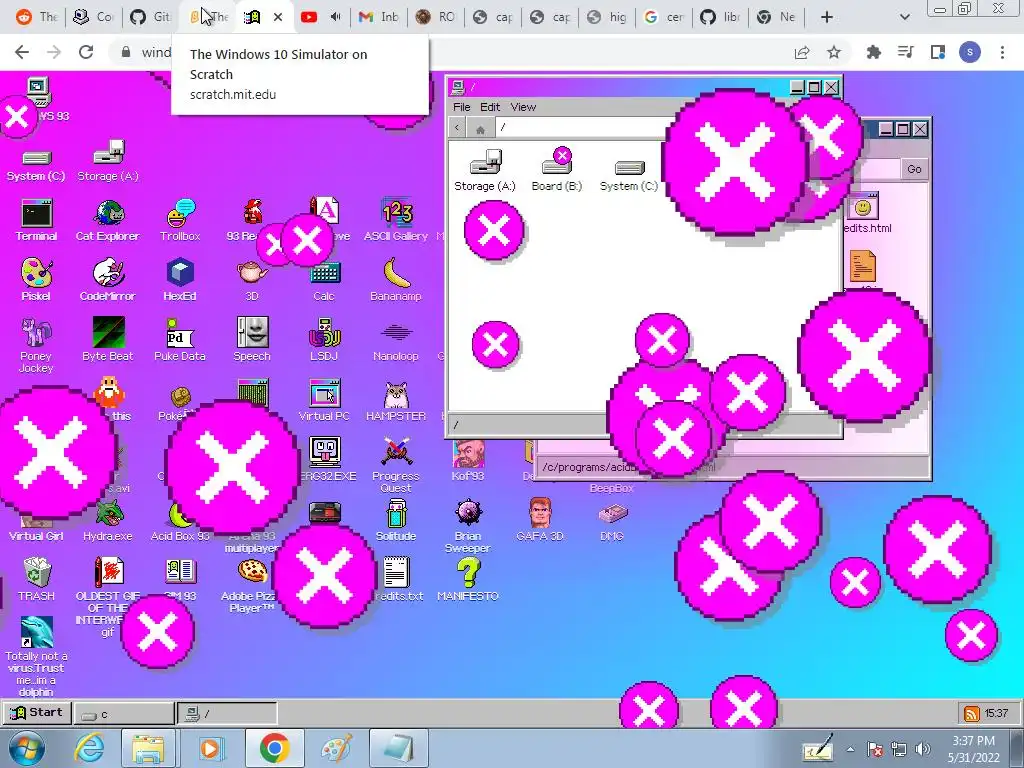The width and height of the screenshot is (1024, 768).
Task: Launch Cat Explorer from the desktop
Action: [108, 221]
